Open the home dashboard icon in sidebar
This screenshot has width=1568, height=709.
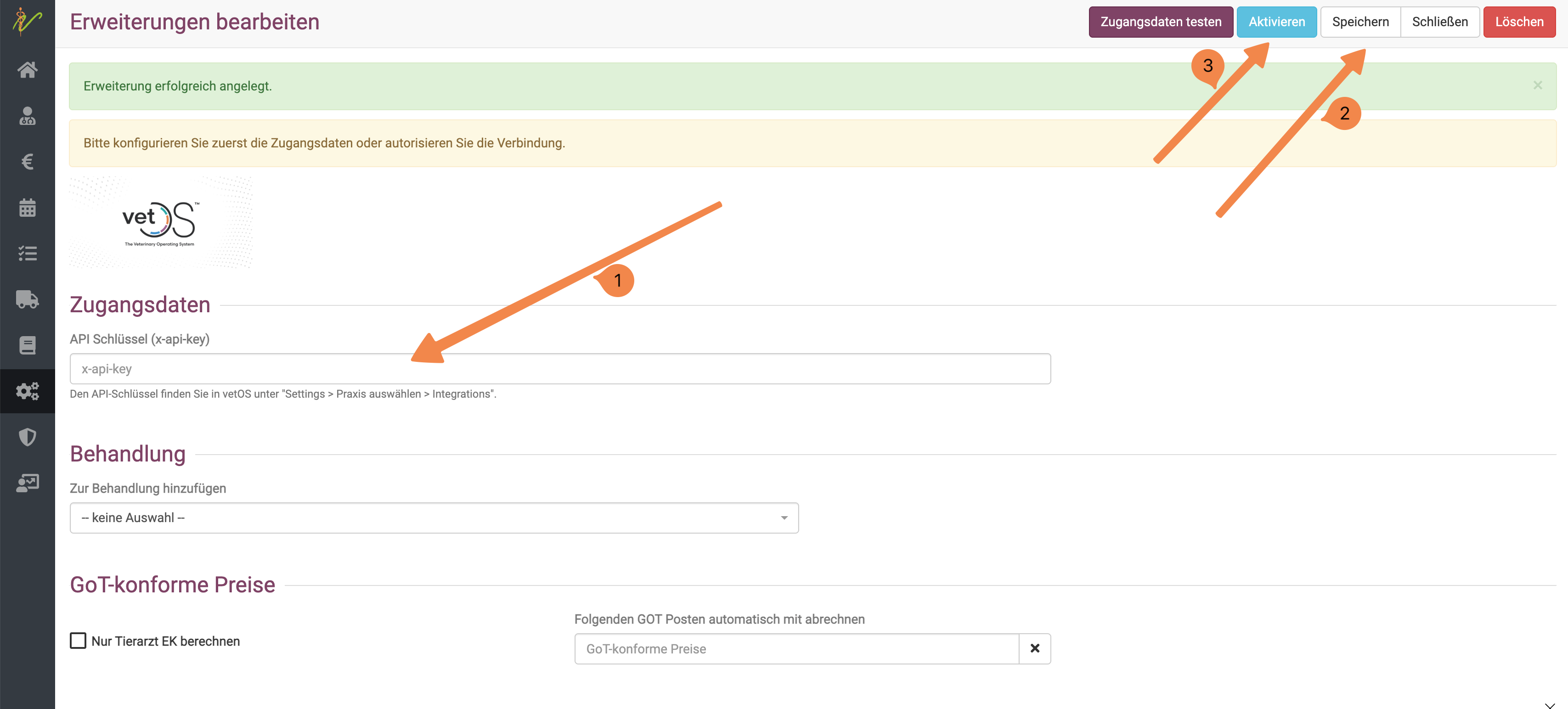click(x=28, y=70)
